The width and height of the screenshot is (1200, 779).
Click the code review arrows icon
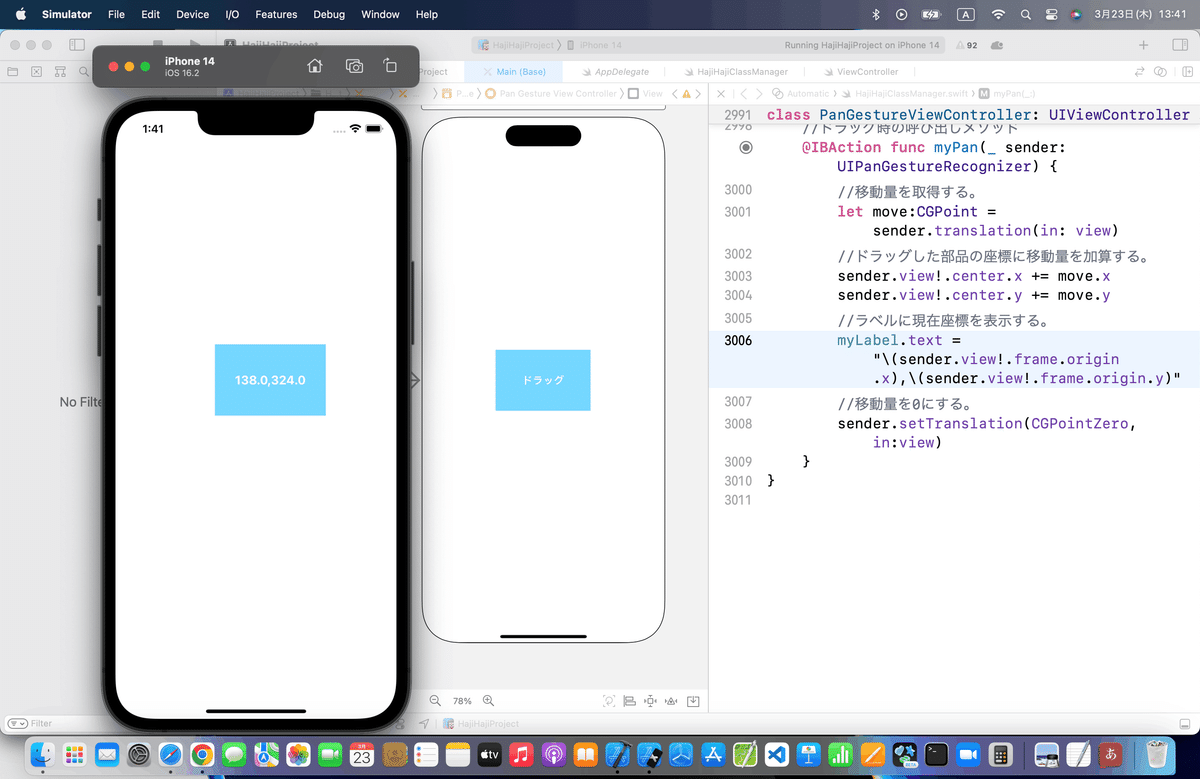click(1139, 72)
